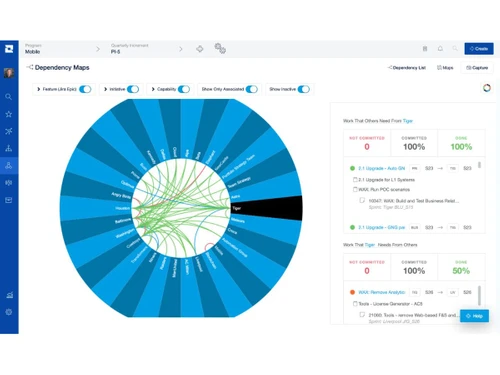Open the items box sidebar icon
500x375 pixels.
pos(9,200)
